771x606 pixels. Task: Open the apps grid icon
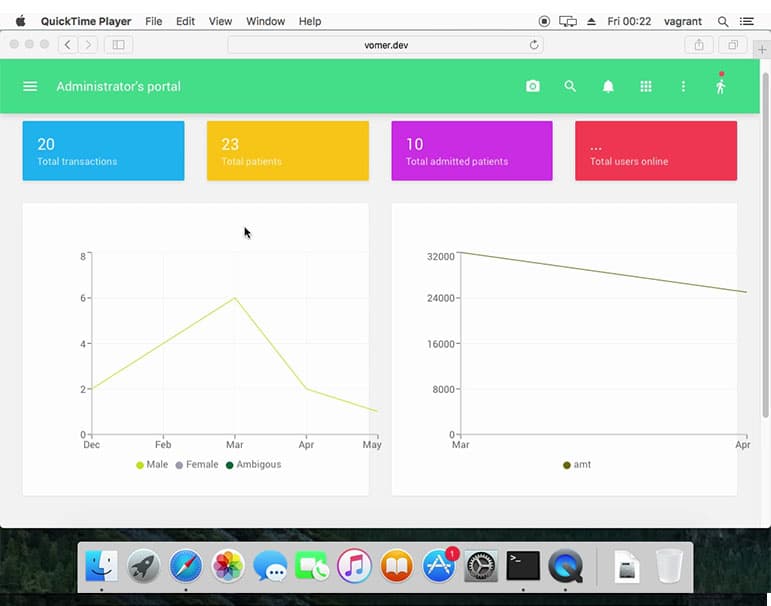(646, 87)
